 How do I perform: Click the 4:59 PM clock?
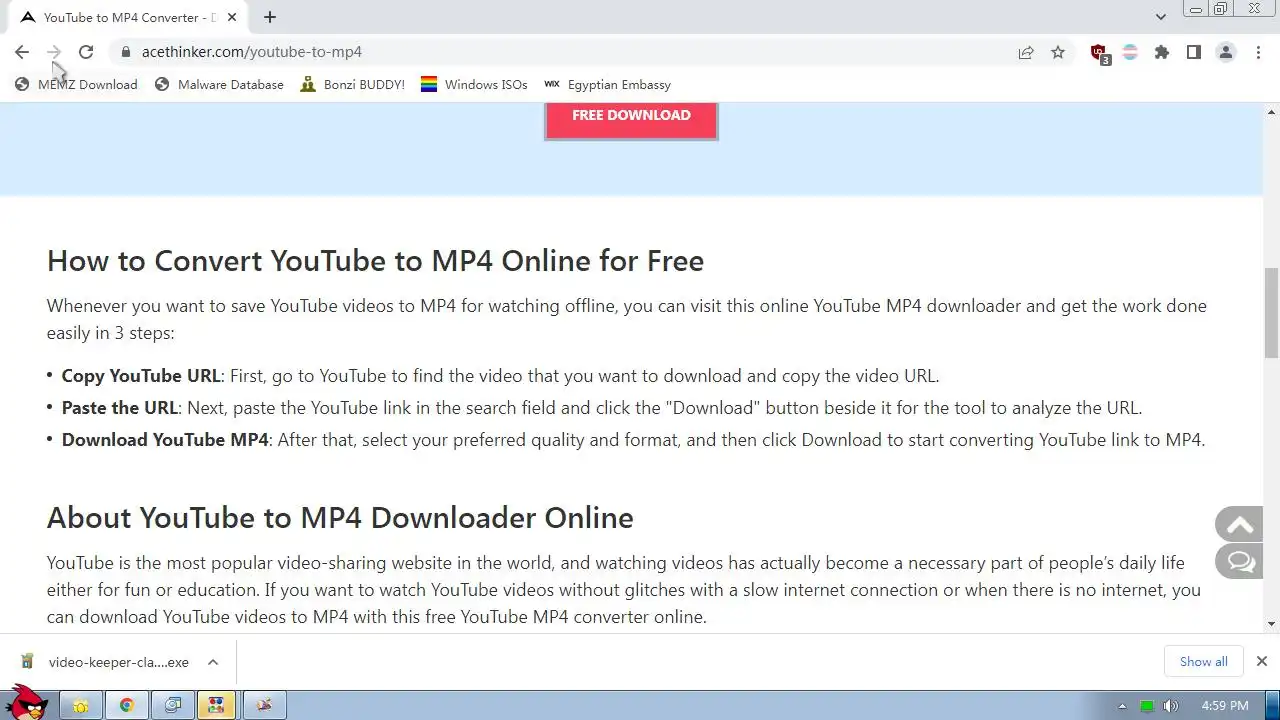pos(1225,706)
